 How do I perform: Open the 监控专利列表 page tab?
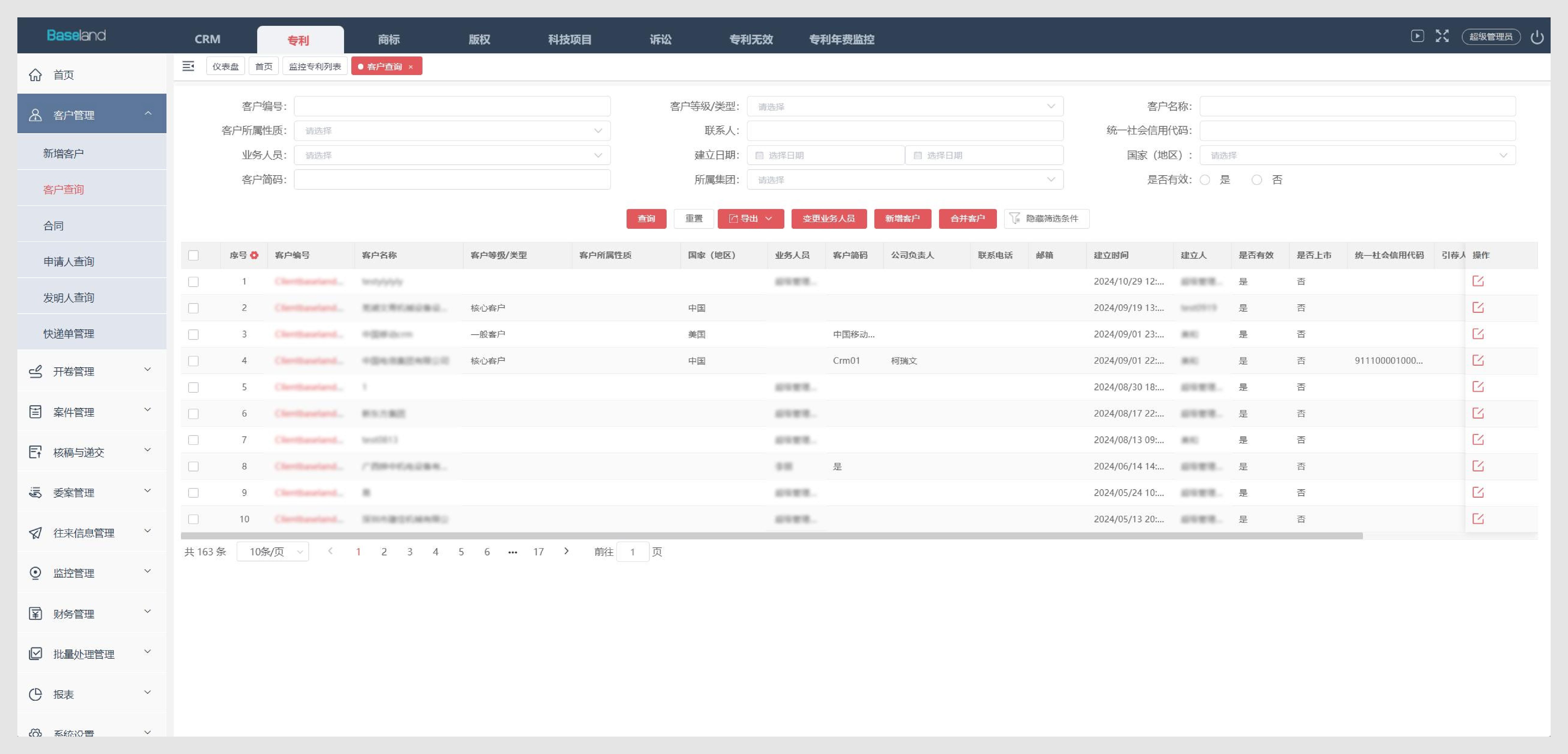click(x=315, y=66)
